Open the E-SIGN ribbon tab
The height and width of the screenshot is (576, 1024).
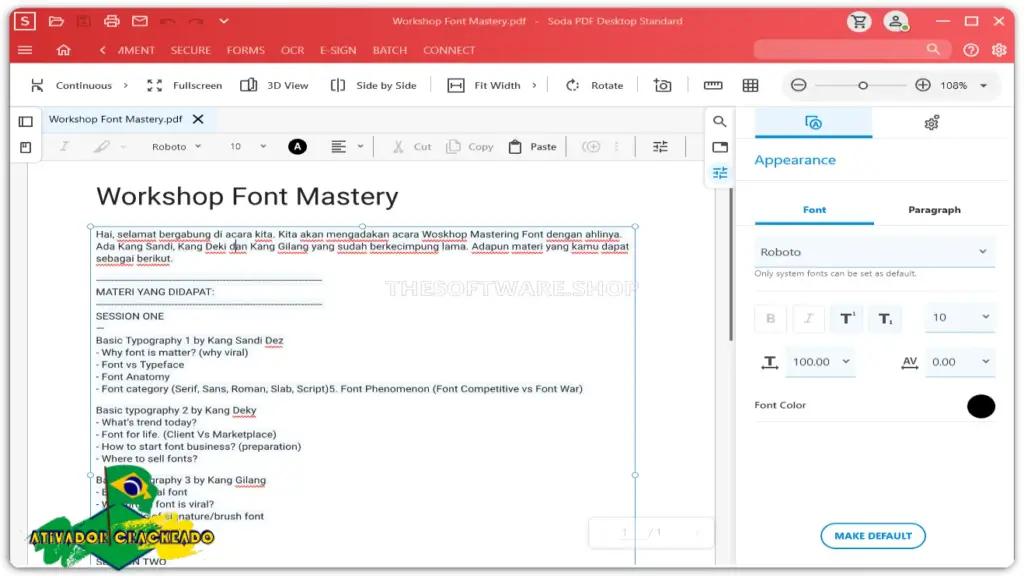338,50
